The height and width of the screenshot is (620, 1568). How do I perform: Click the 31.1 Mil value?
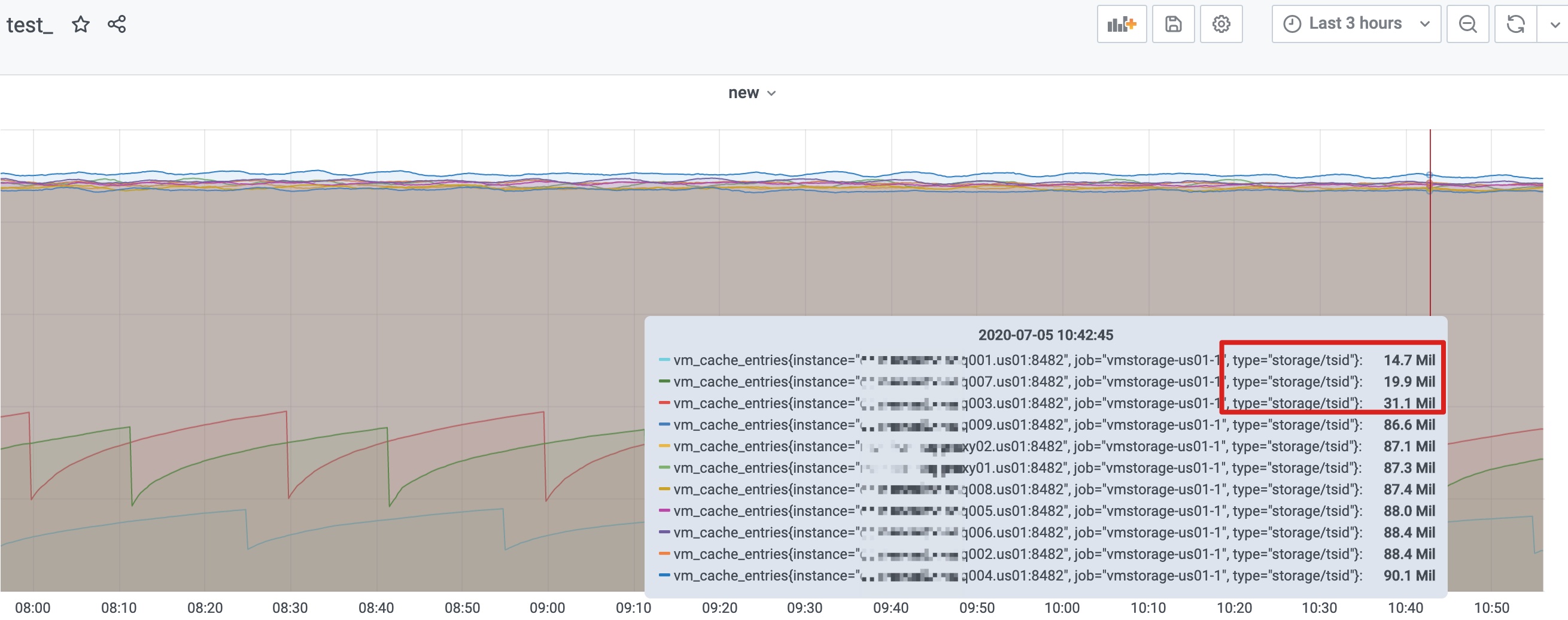[x=1409, y=403]
